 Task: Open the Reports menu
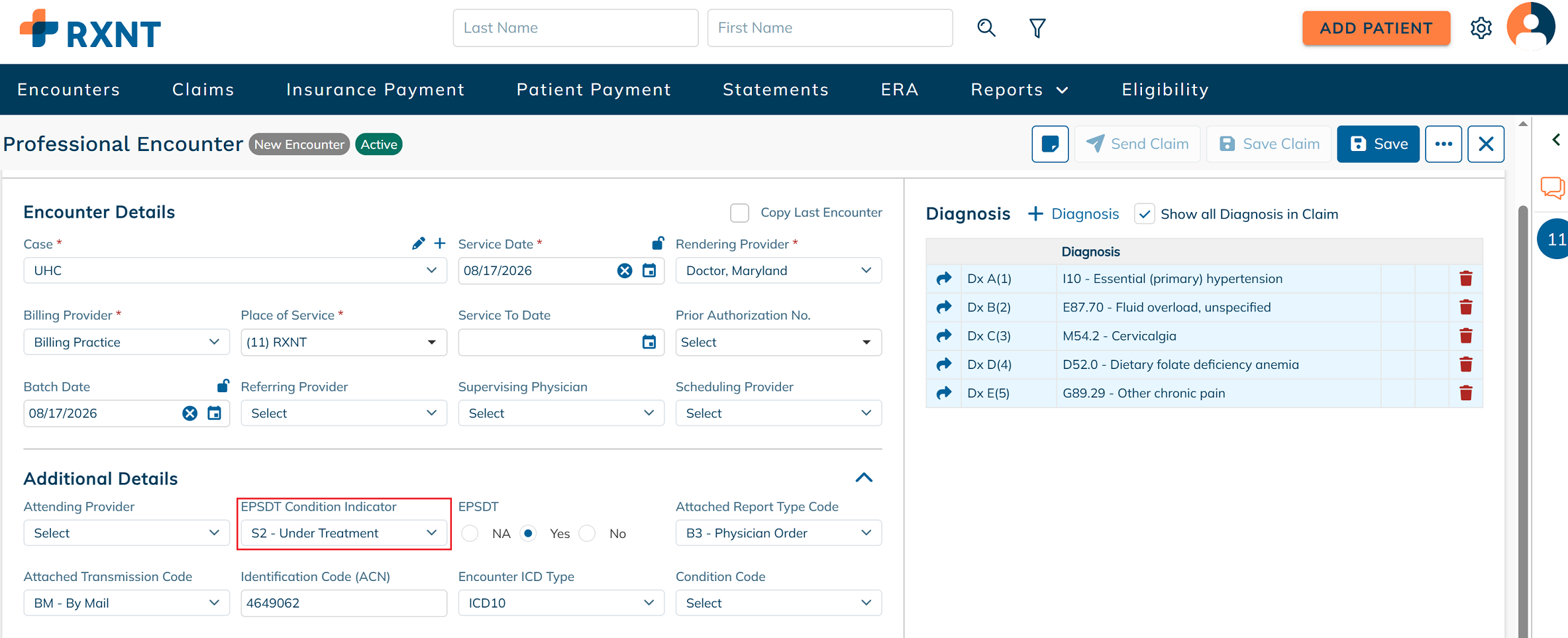point(1019,89)
